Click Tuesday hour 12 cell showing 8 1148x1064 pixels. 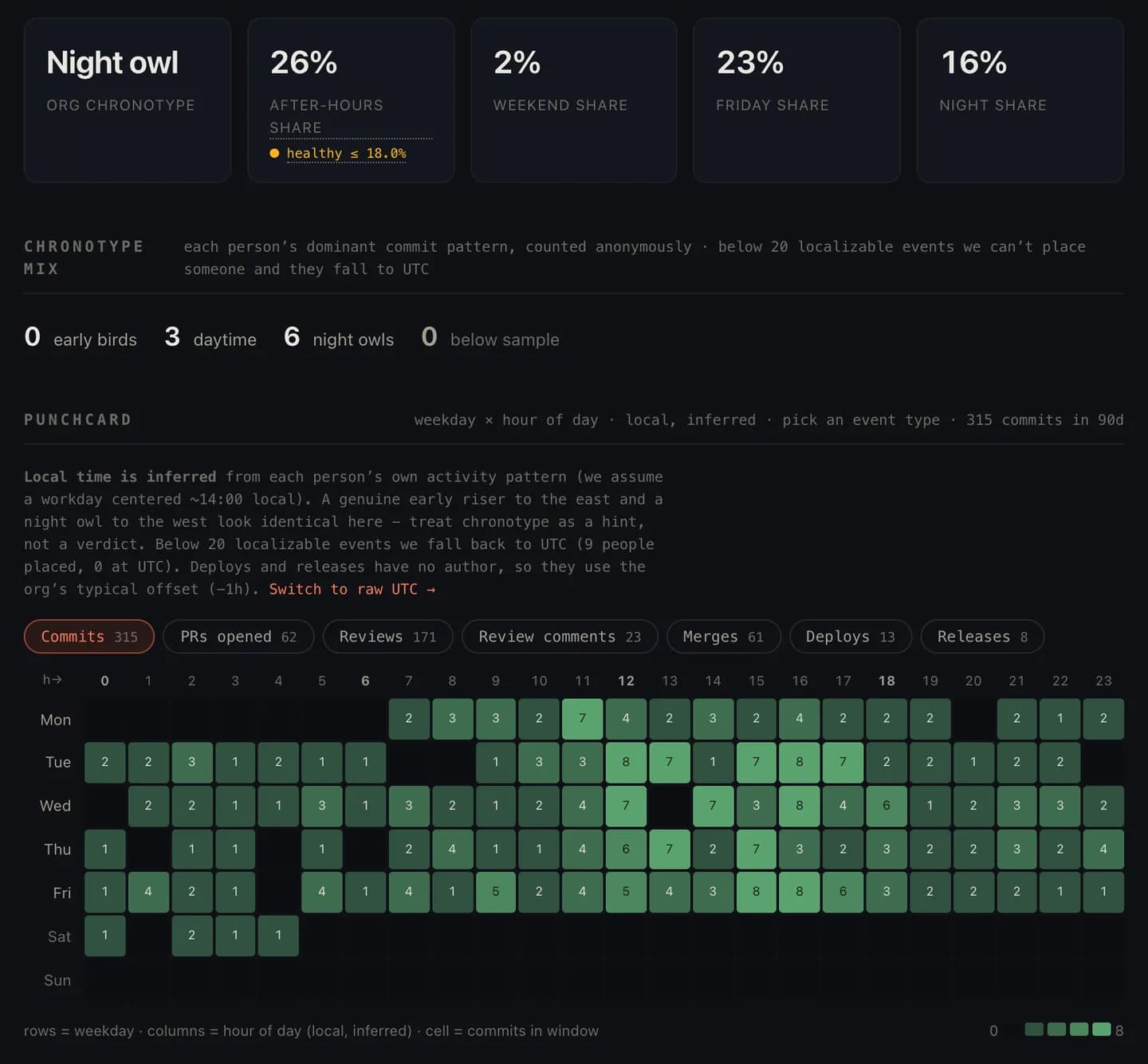click(x=626, y=762)
